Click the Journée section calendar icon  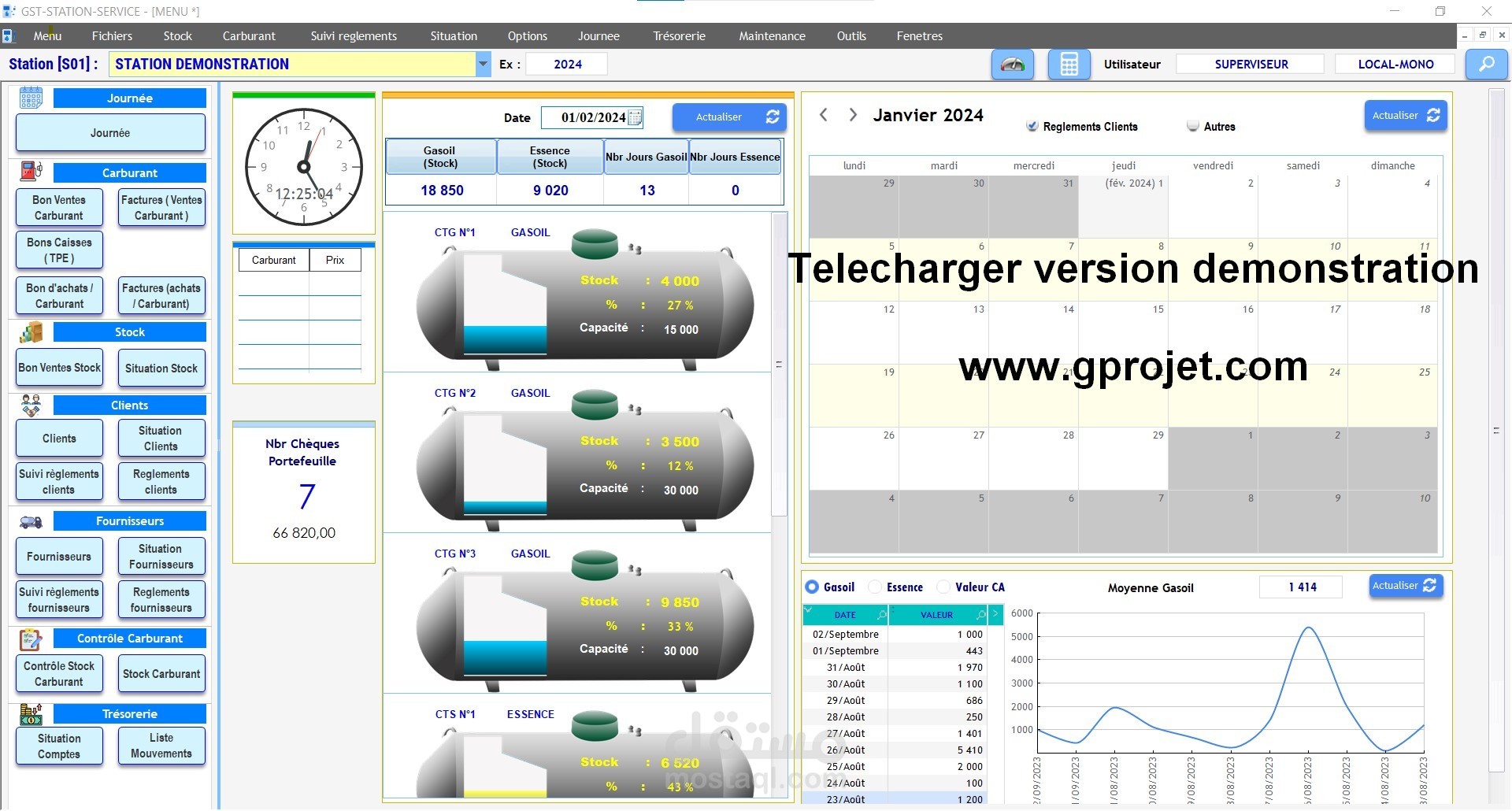tap(31, 98)
